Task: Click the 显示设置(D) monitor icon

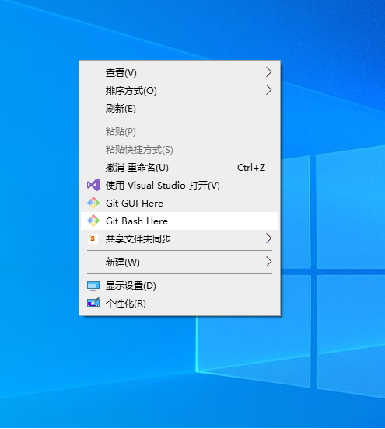Action: click(x=93, y=286)
